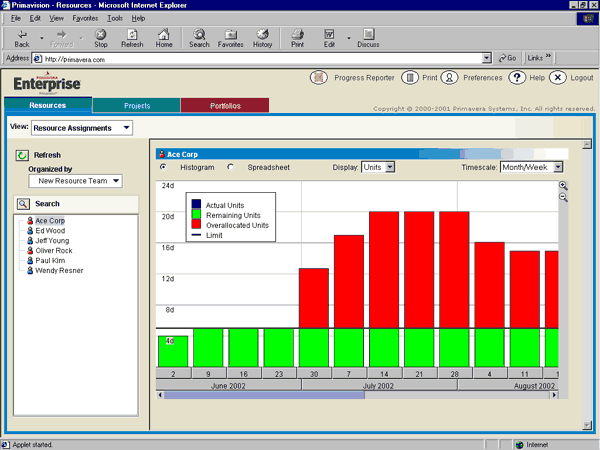The image size is (600, 450).
Task: Open the Display Units dropdown
Action: coord(378,167)
